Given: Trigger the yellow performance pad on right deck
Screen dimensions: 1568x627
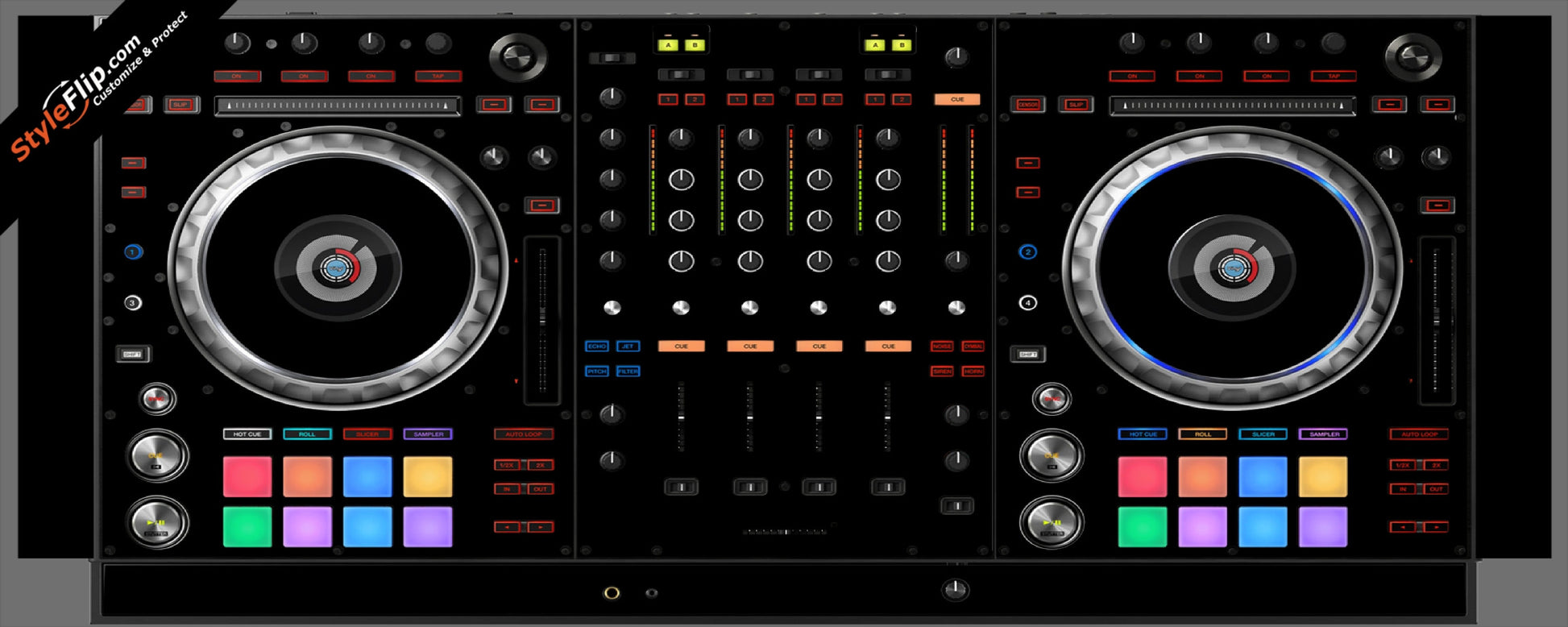Looking at the screenshot, I should 1323,476.
